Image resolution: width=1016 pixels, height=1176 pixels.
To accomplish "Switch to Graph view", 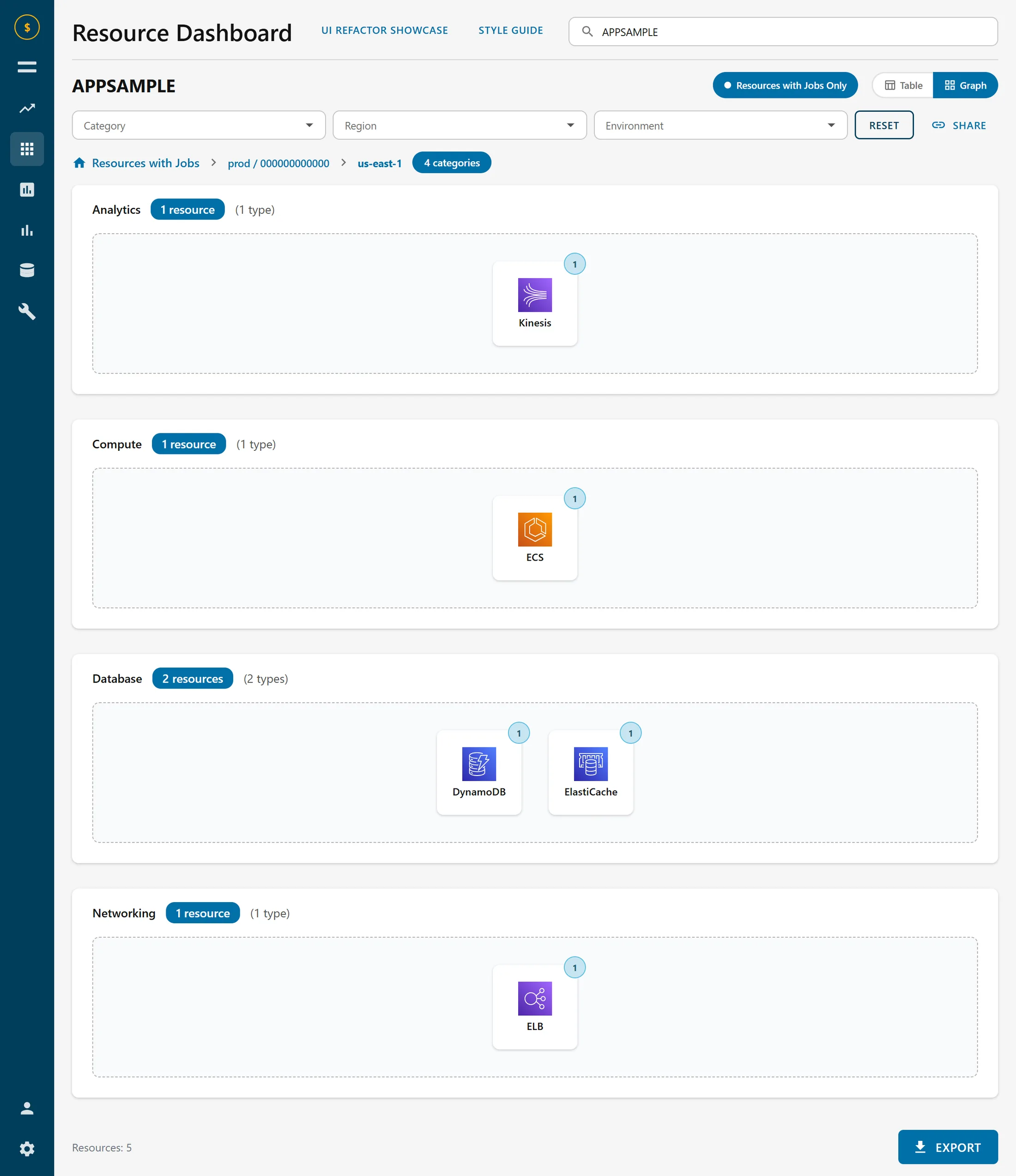I will tap(965, 85).
